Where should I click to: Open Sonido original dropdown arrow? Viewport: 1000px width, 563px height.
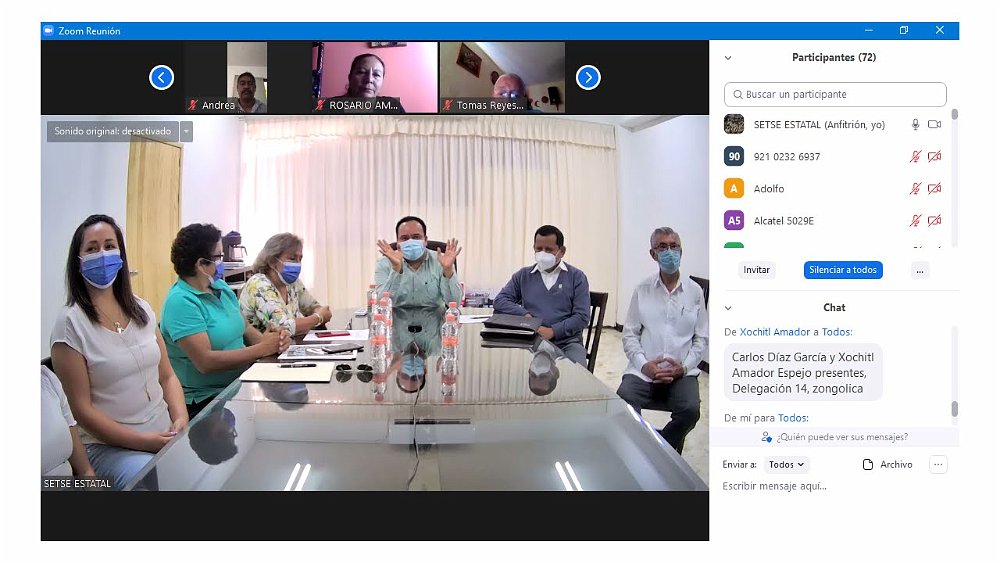(x=186, y=131)
